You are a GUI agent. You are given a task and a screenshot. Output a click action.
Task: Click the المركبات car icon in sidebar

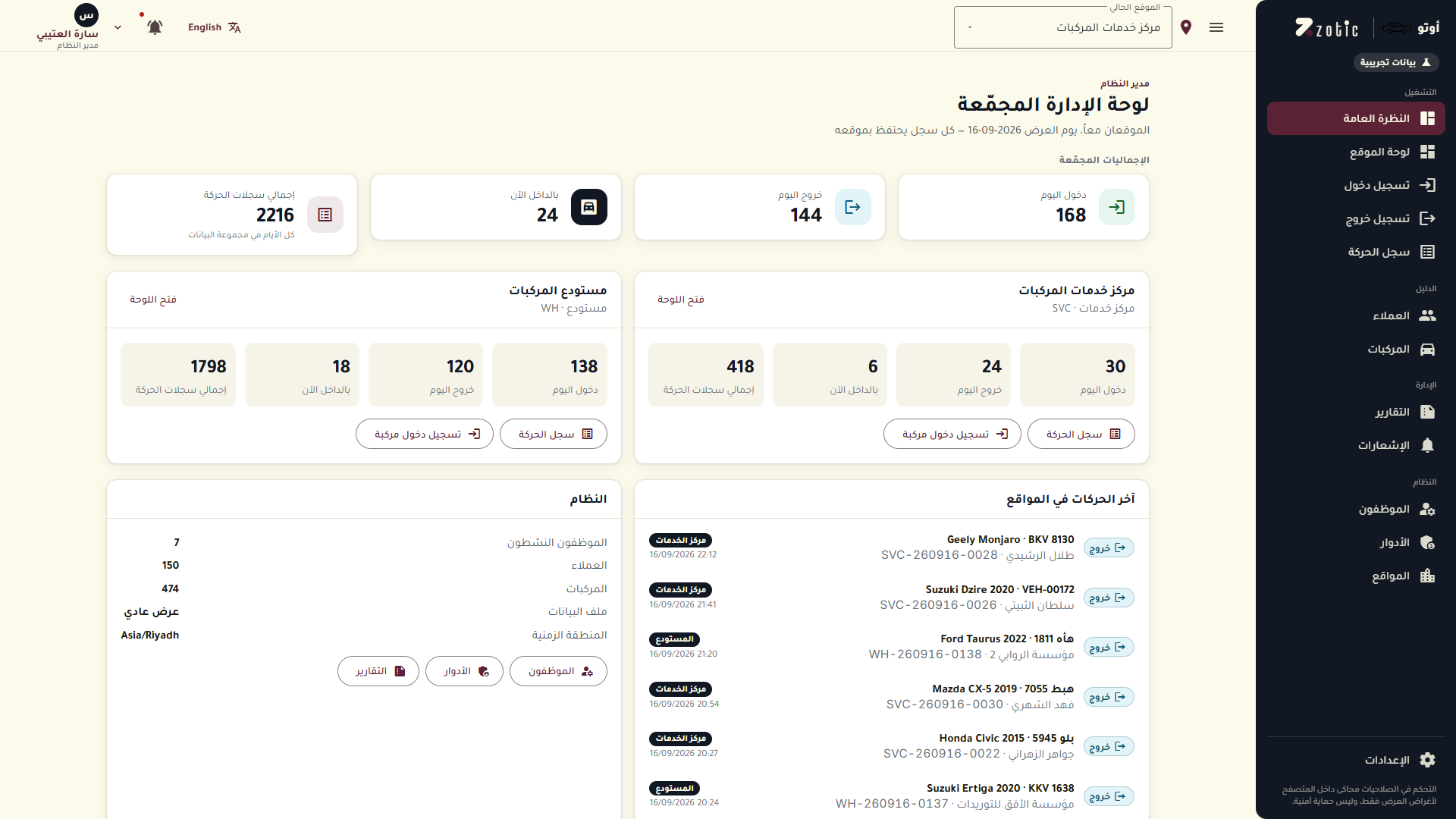[1427, 349]
